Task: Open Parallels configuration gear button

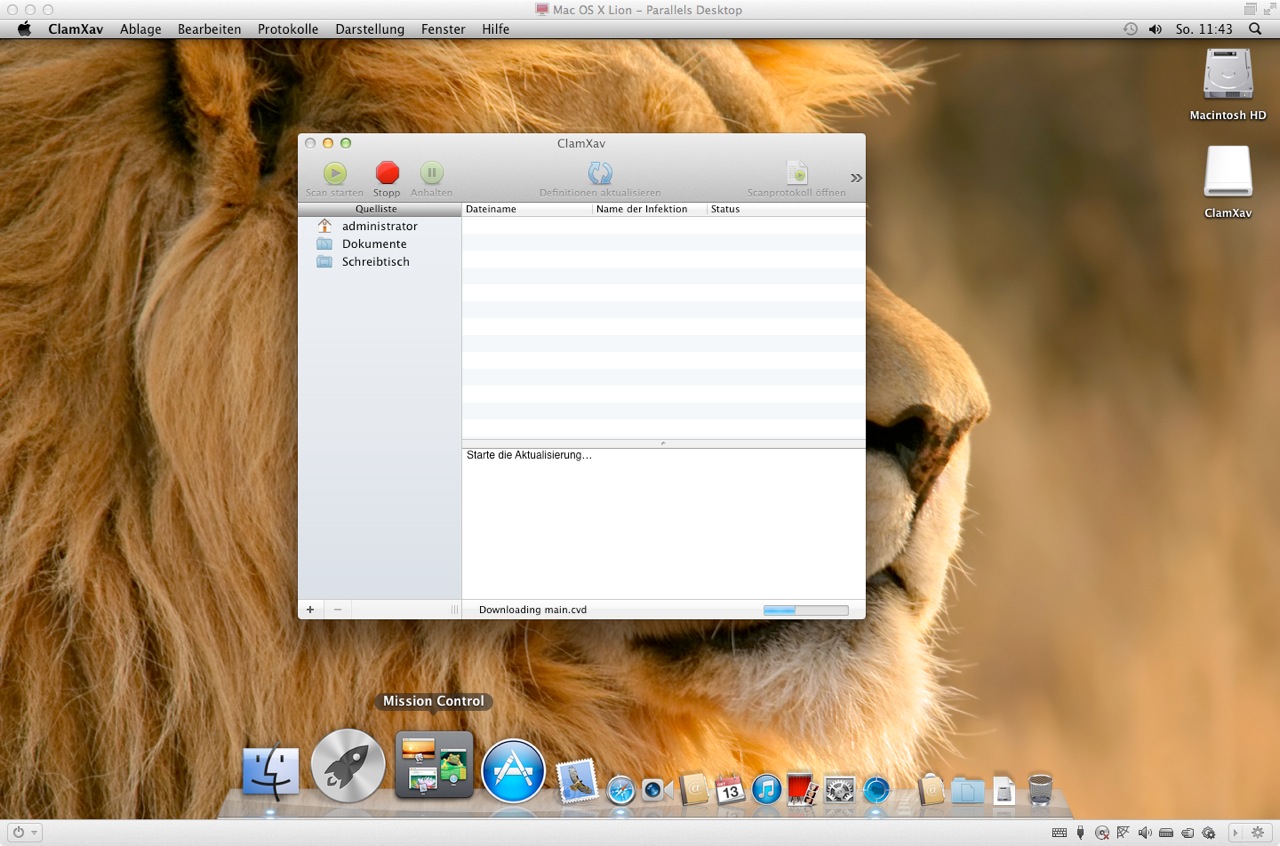Action: click(1257, 832)
